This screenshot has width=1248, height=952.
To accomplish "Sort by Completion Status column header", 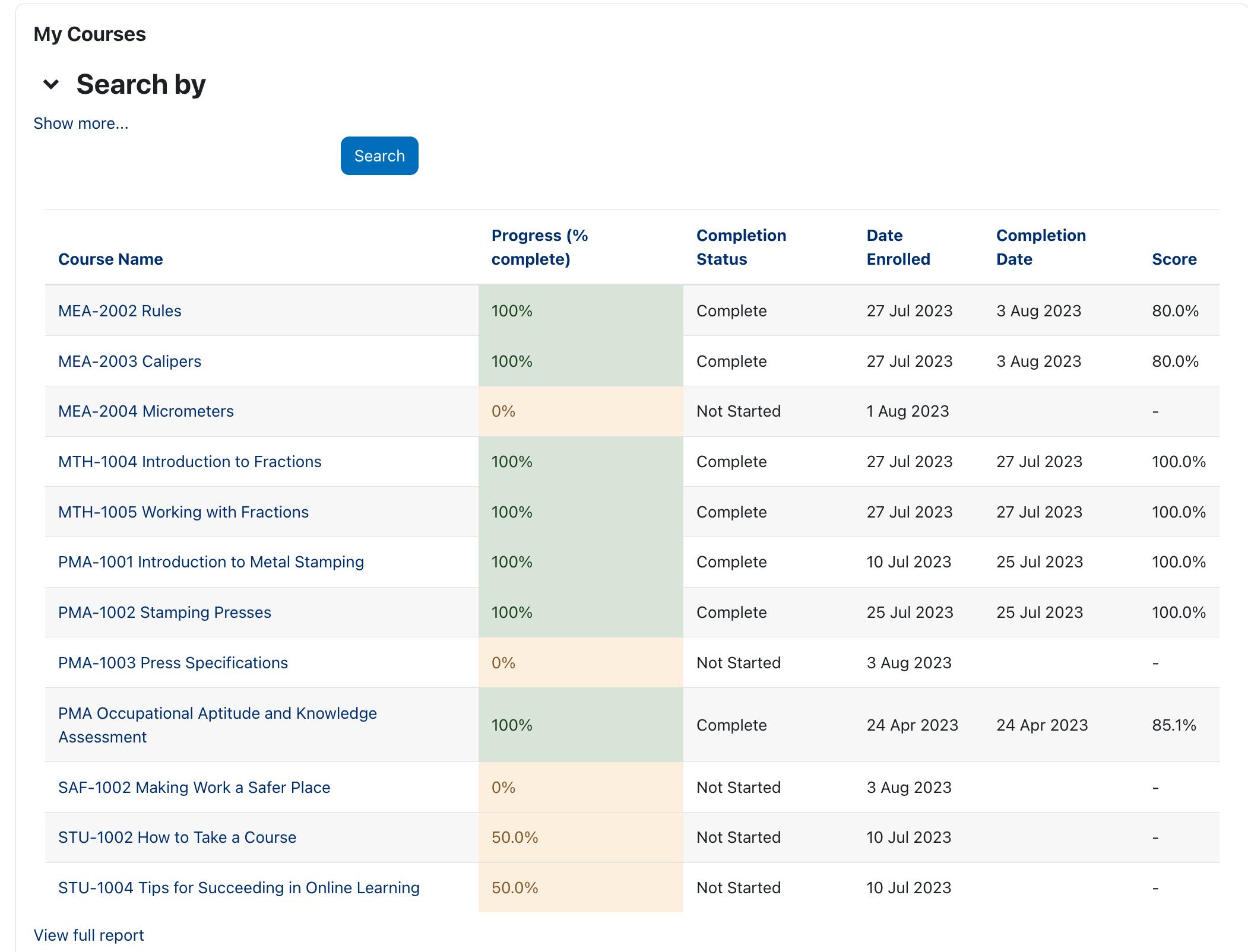I will [740, 247].
